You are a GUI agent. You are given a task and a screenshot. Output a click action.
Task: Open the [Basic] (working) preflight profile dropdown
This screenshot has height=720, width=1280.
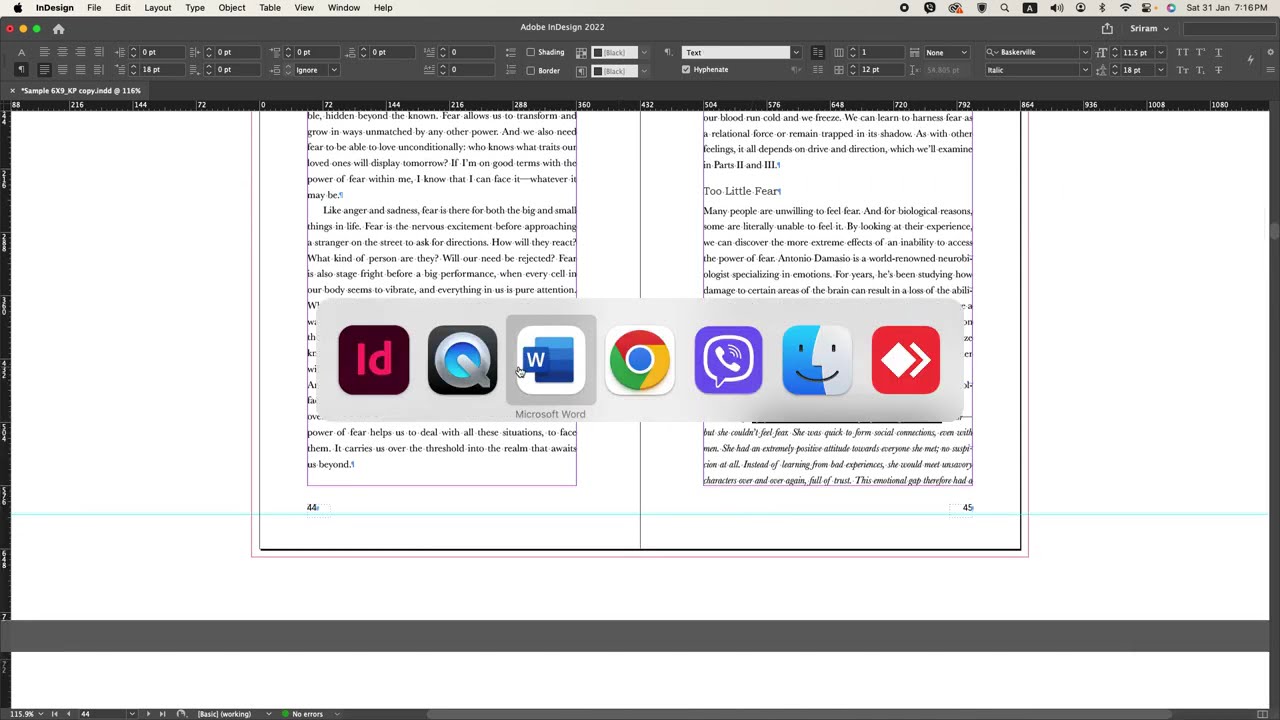(268, 714)
